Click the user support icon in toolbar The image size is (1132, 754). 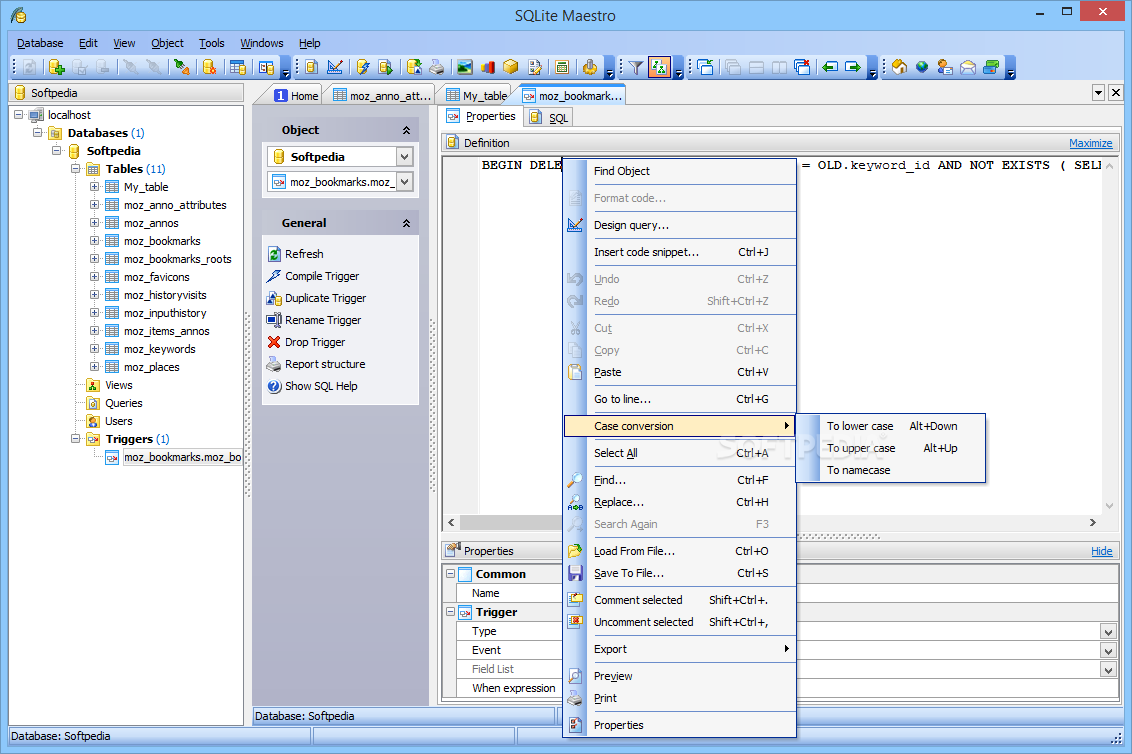945,67
